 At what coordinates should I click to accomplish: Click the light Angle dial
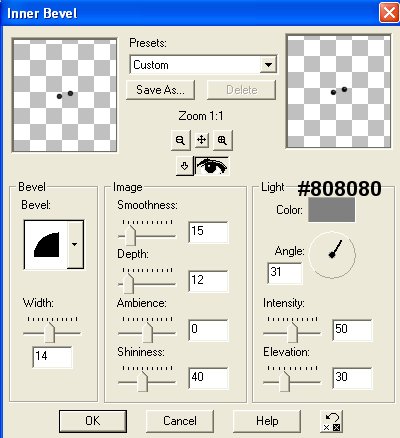(332, 255)
